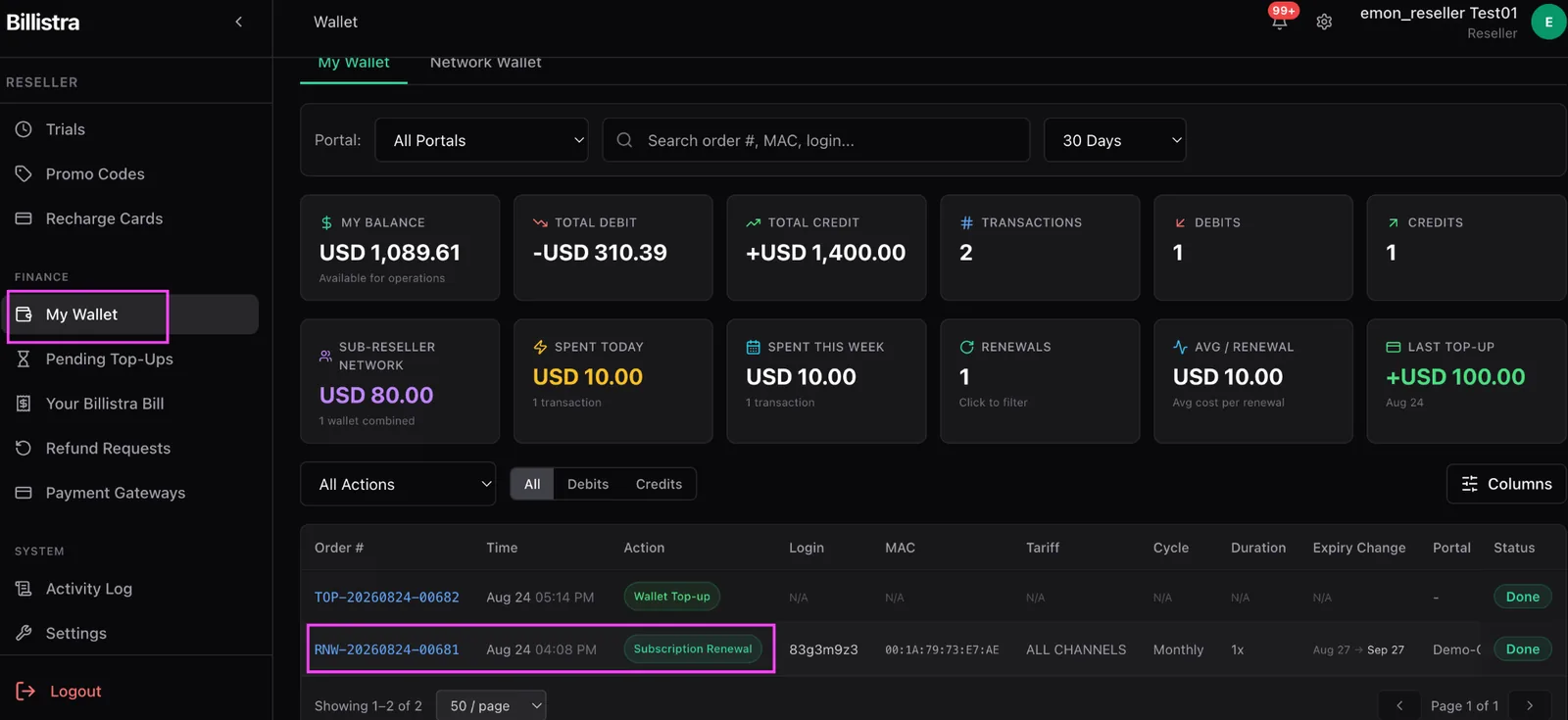This screenshot has width=1568, height=720.
Task: Switch to the My Wallet tab
Action: click(354, 63)
